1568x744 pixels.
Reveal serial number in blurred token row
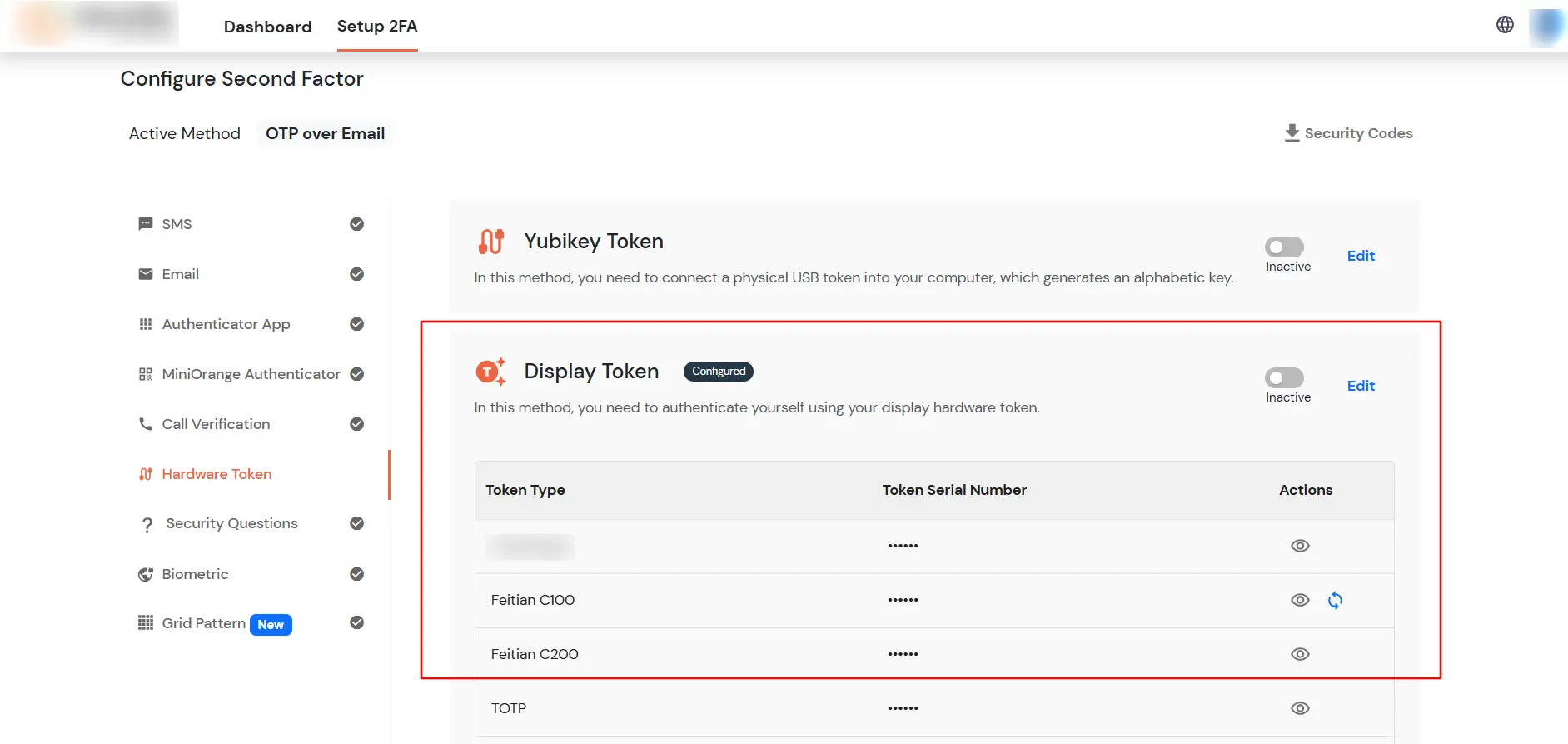click(1300, 546)
